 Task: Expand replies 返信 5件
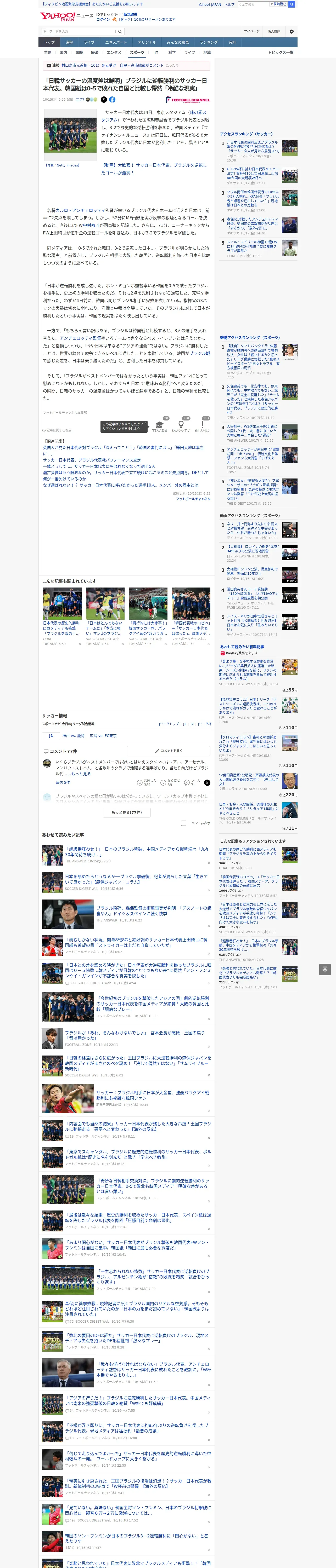click(62, 782)
